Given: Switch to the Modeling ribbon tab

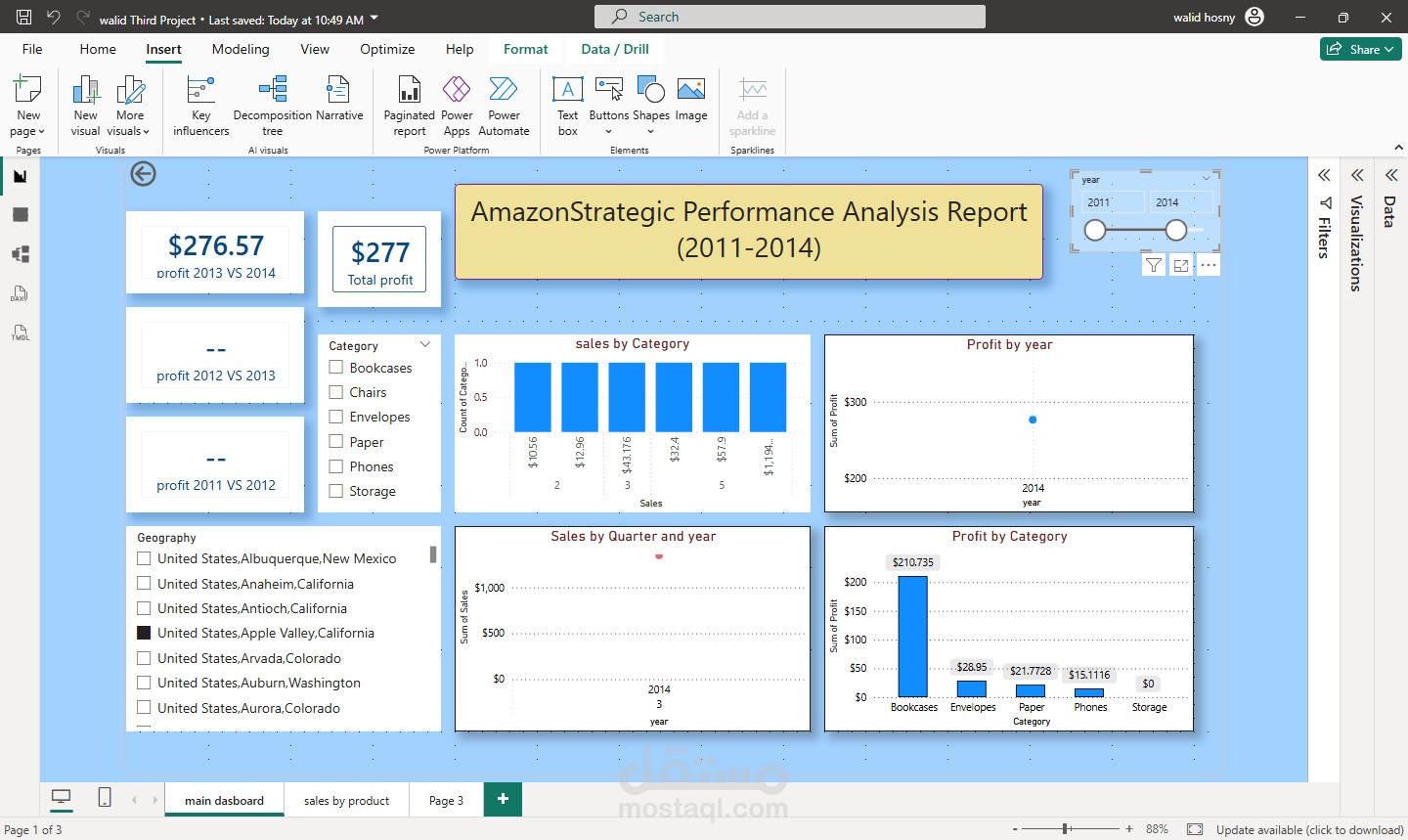Looking at the screenshot, I should pos(241,49).
